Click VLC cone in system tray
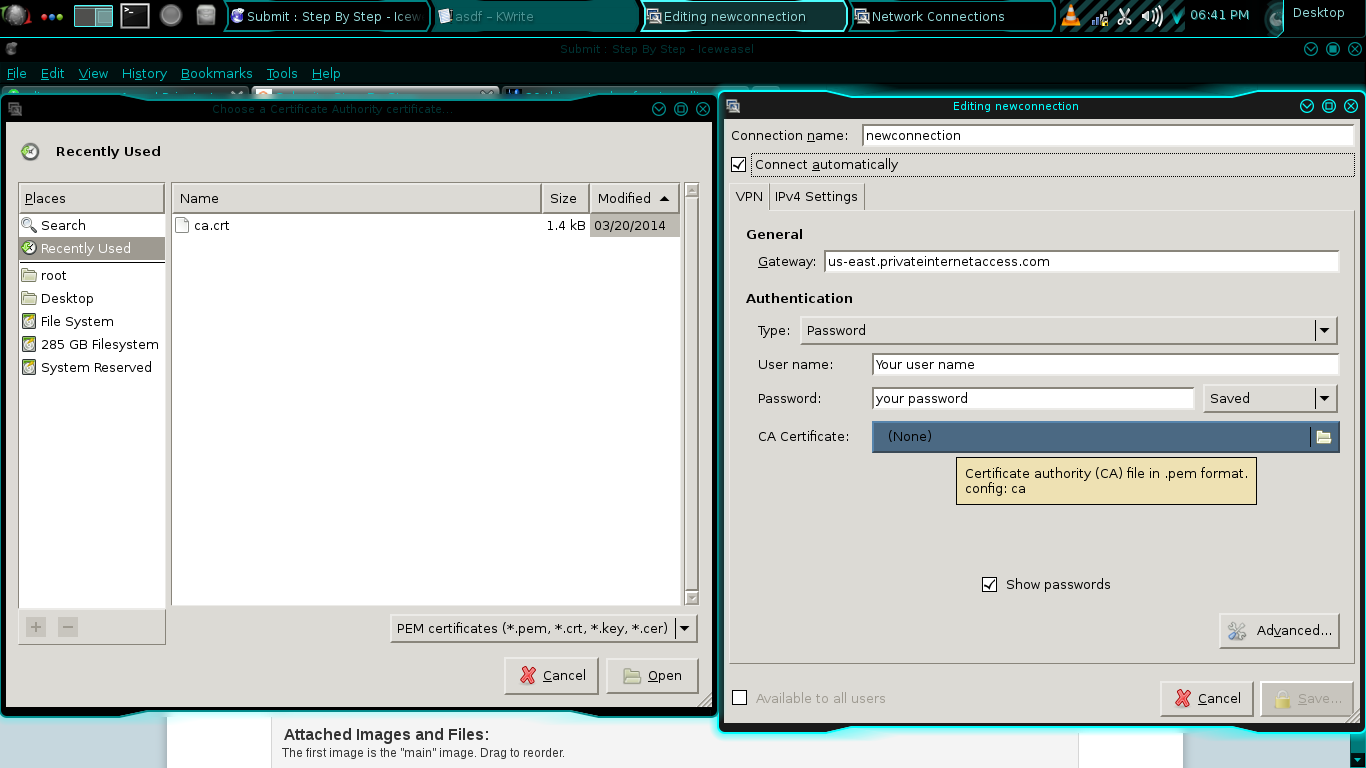The image size is (1366, 768). [x=1071, y=16]
